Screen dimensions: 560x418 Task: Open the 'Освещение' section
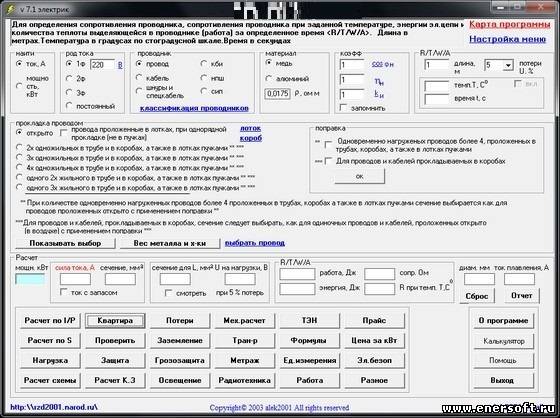[180, 380]
